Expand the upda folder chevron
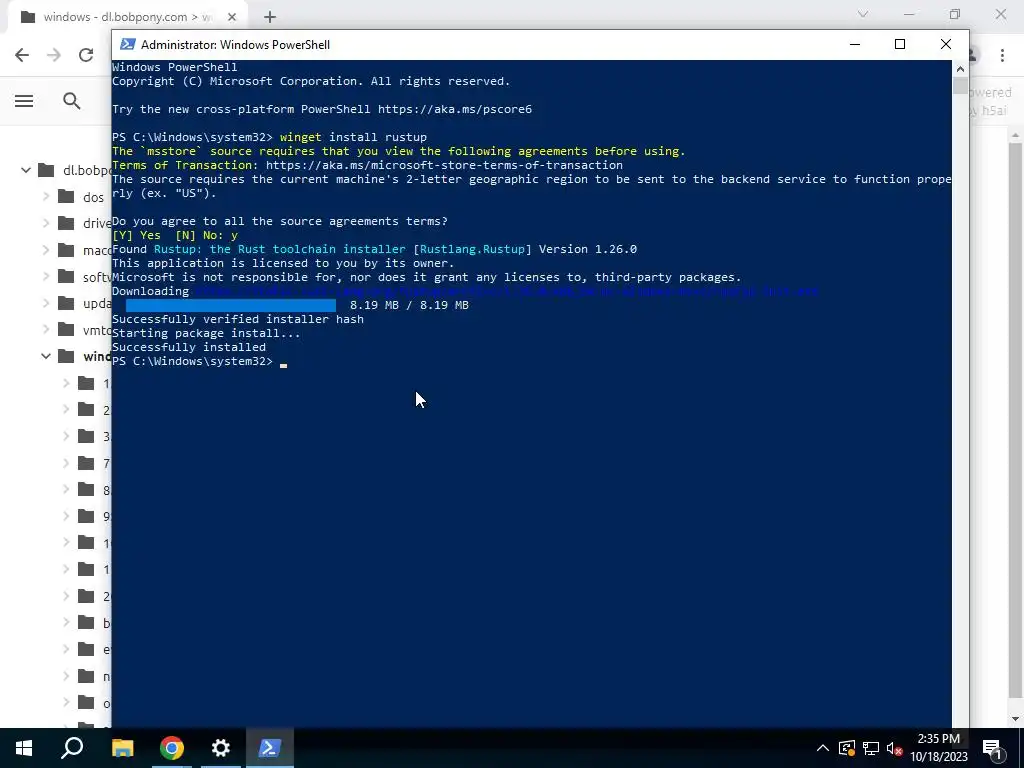Image resolution: width=1024 pixels, height=768 pixels. 46,303
